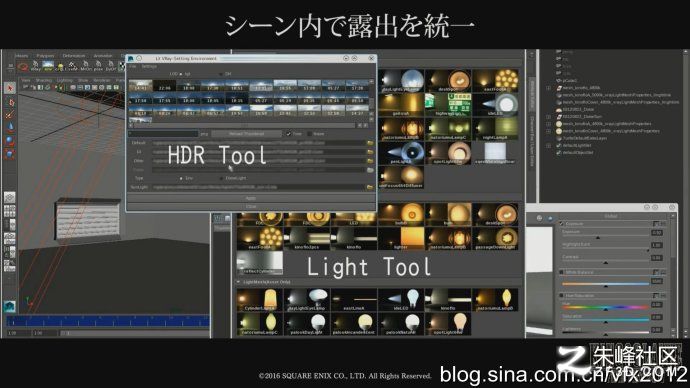Image resolution: width=690 pixels, height=388 pixels.
Task: Click the Reload Thumbnail button
Action: [x=246, y=134]
